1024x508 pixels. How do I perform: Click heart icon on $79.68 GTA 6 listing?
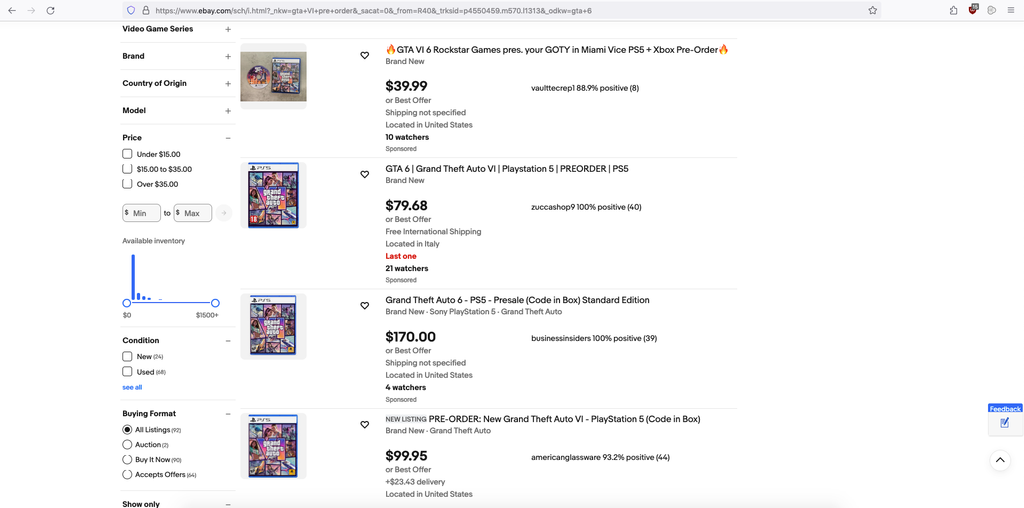click(364, 174)
